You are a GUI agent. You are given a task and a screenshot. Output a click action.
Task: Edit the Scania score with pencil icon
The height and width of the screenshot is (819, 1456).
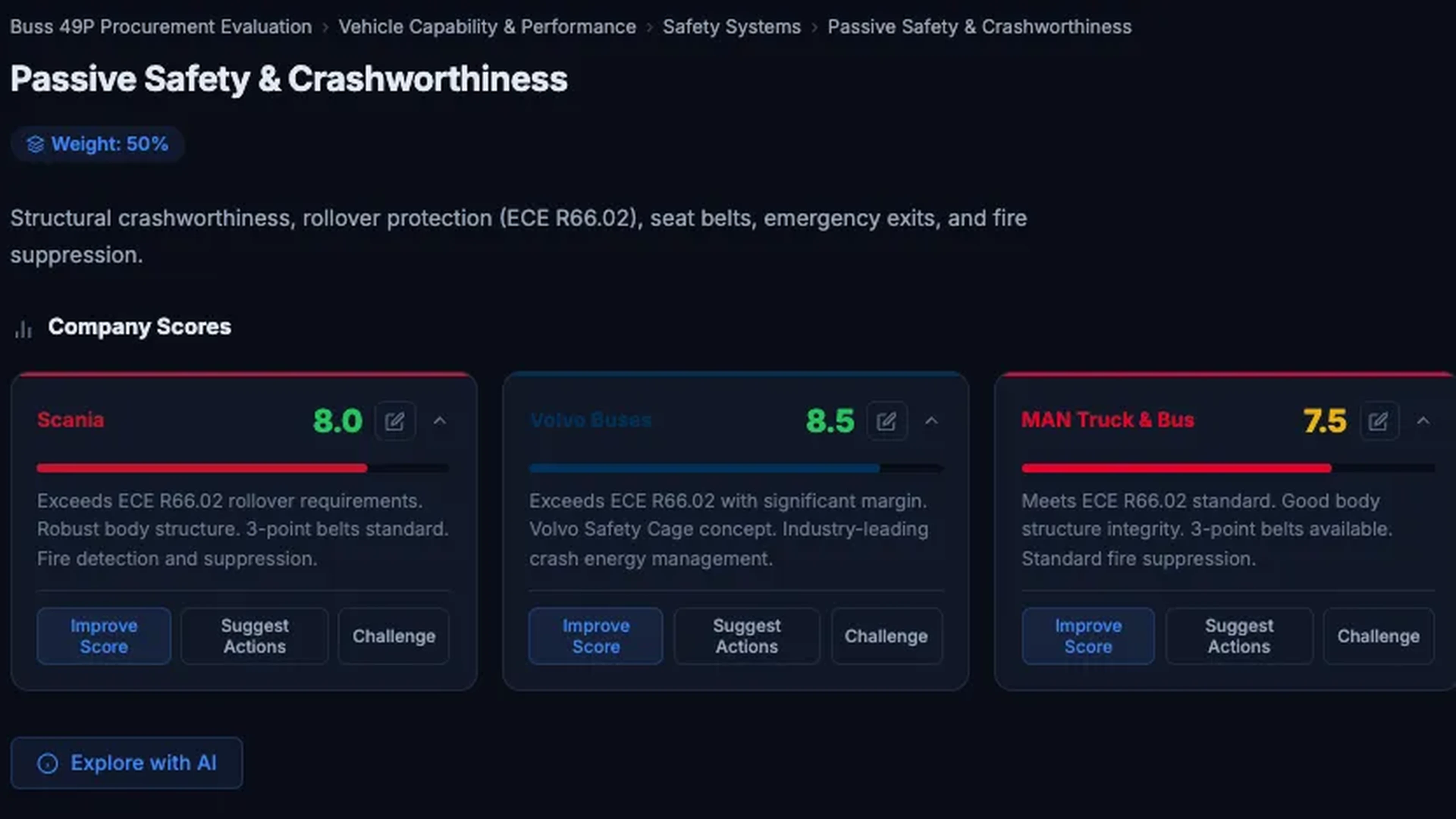tap(394, 421)
